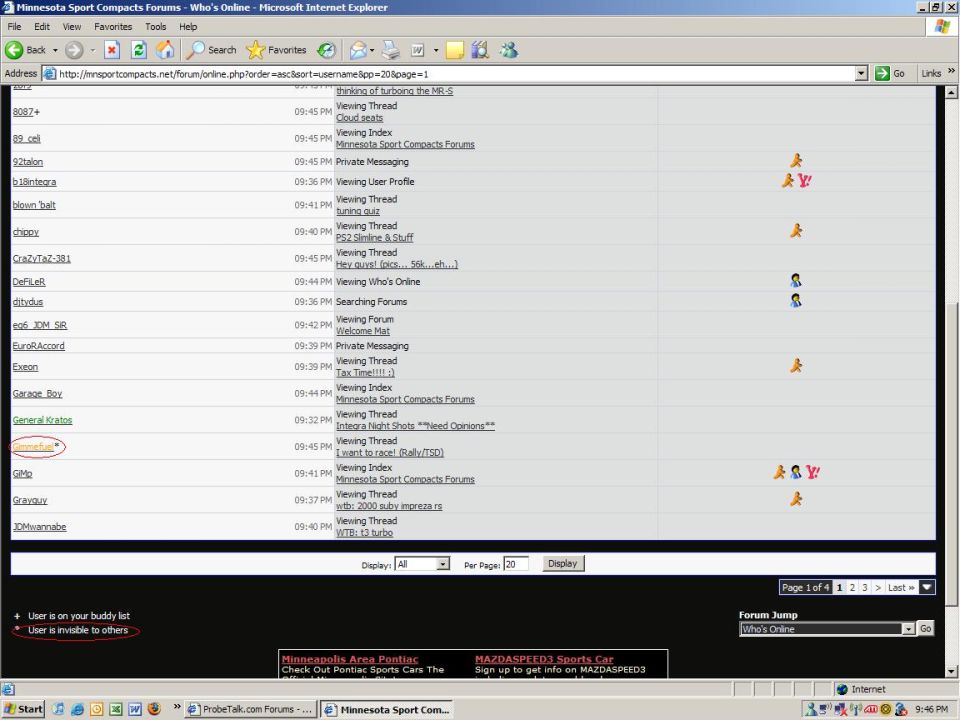The width and height of the screenshot is (960, 720).
Task: Open pagination page-jump dropdown arrow
Action: (x=927, y=587)
